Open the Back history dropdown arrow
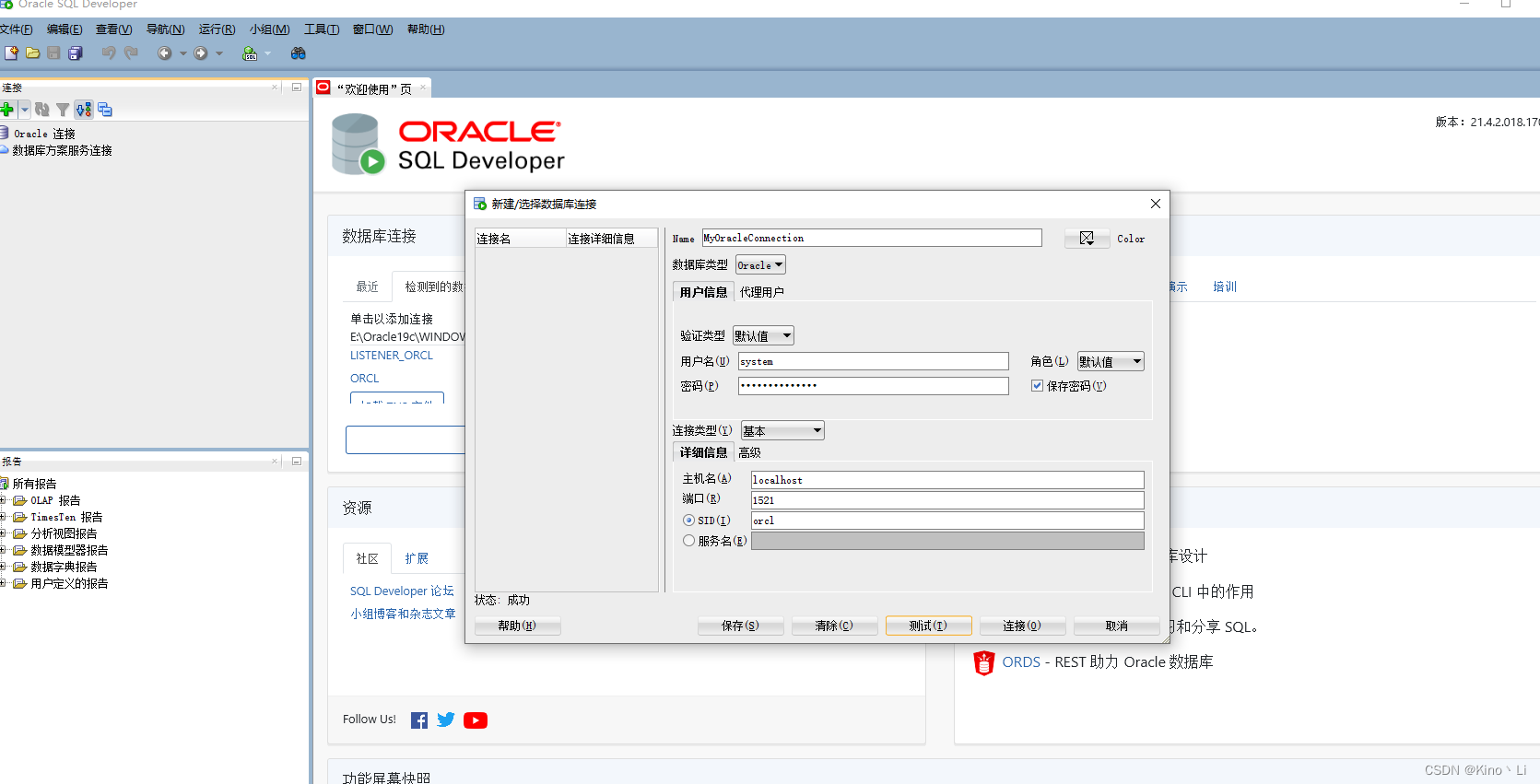 pyautogui.click(x=182, y=53)
